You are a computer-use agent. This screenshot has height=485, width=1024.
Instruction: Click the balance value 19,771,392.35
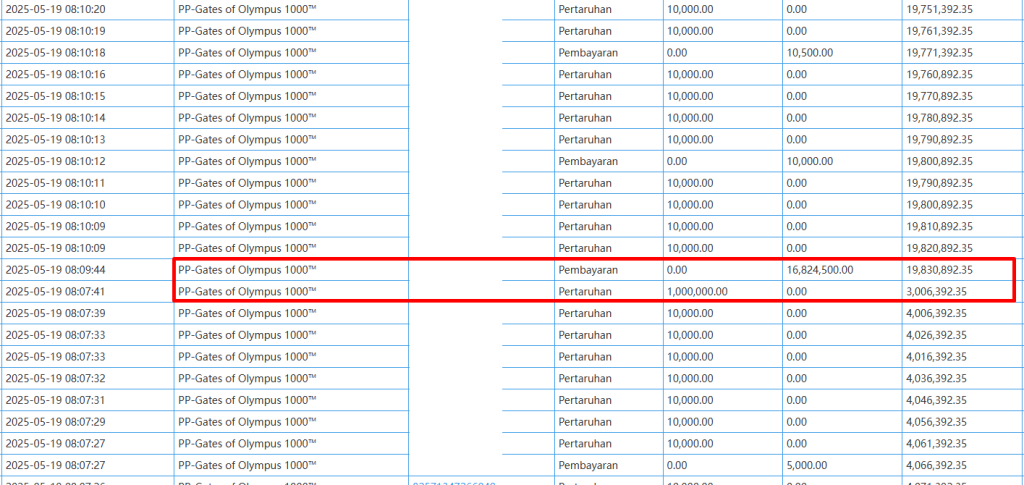pos(940,53)
